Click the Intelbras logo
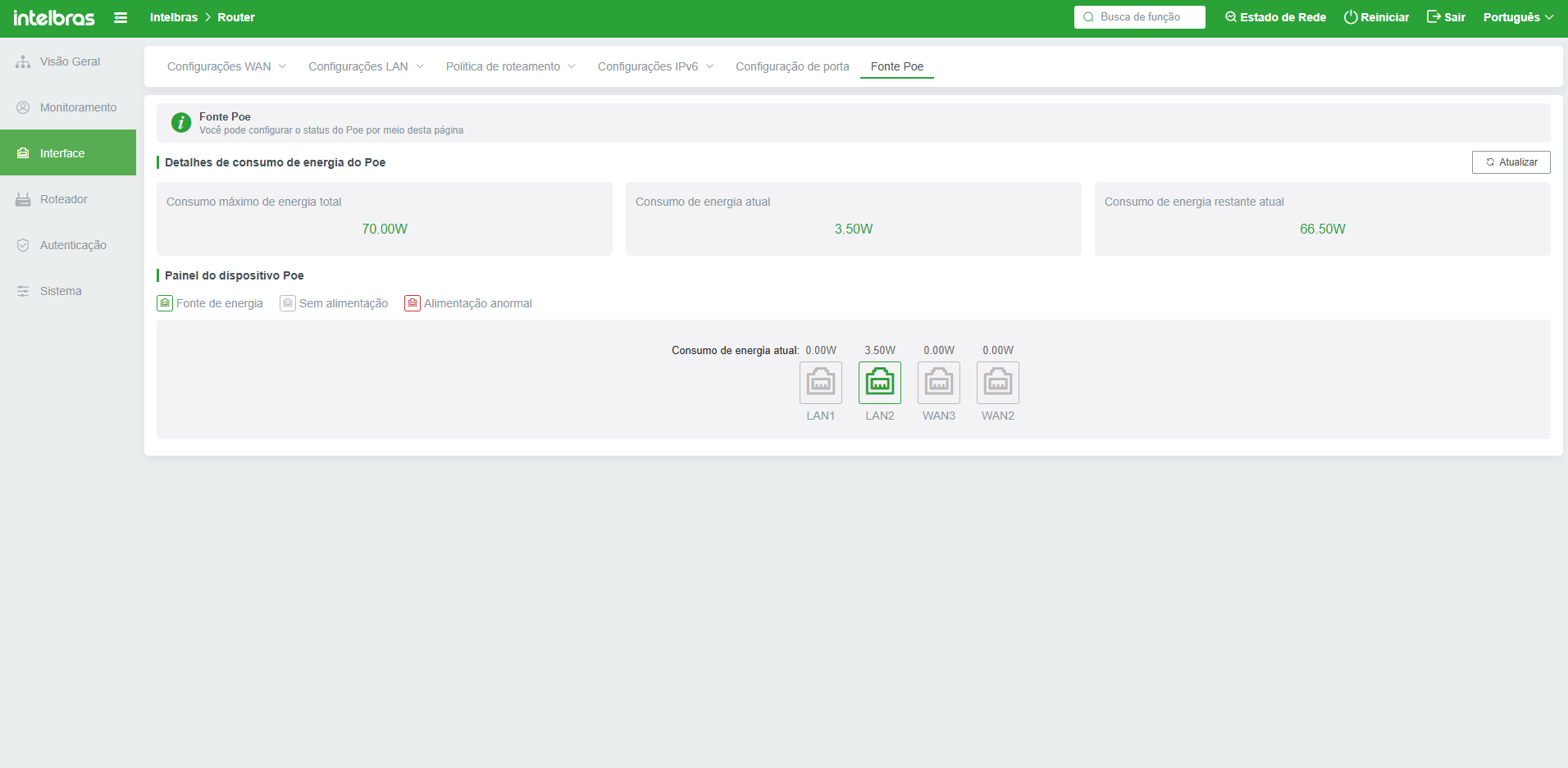This screenshot has width=1568, height=768. coord(54,17)
